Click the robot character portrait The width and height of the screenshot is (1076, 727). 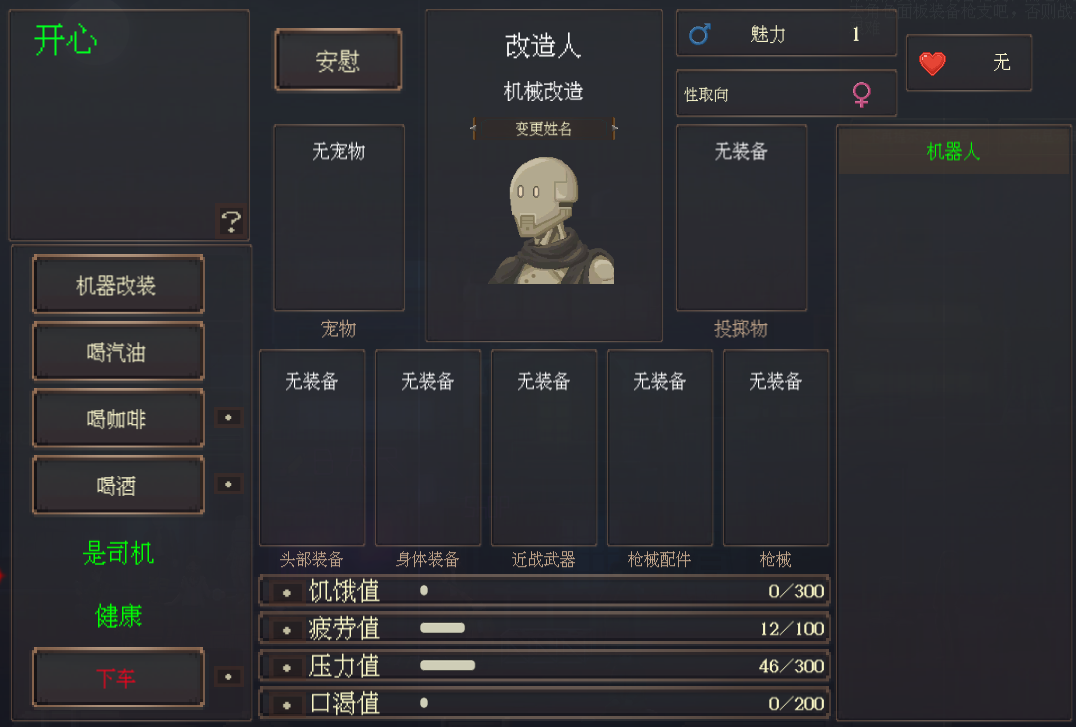(551, 220)
